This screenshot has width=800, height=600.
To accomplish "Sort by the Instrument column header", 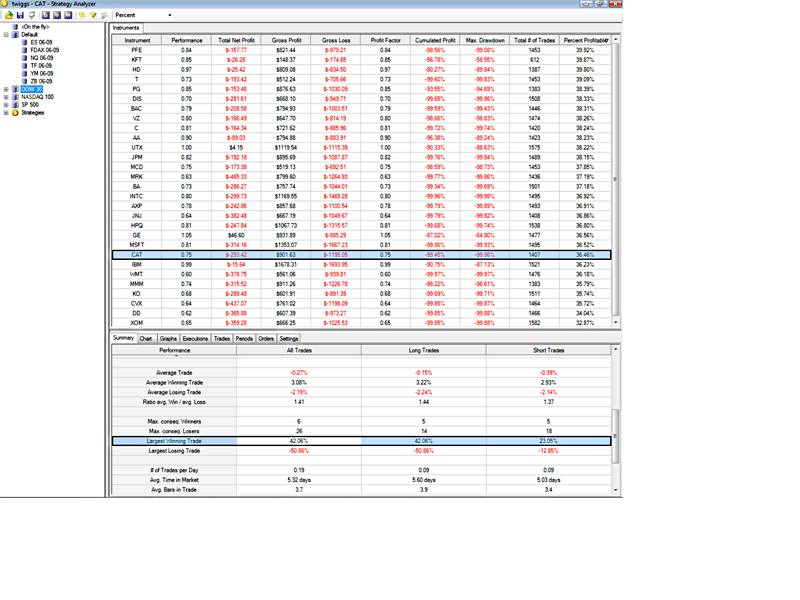I will 137,40.
